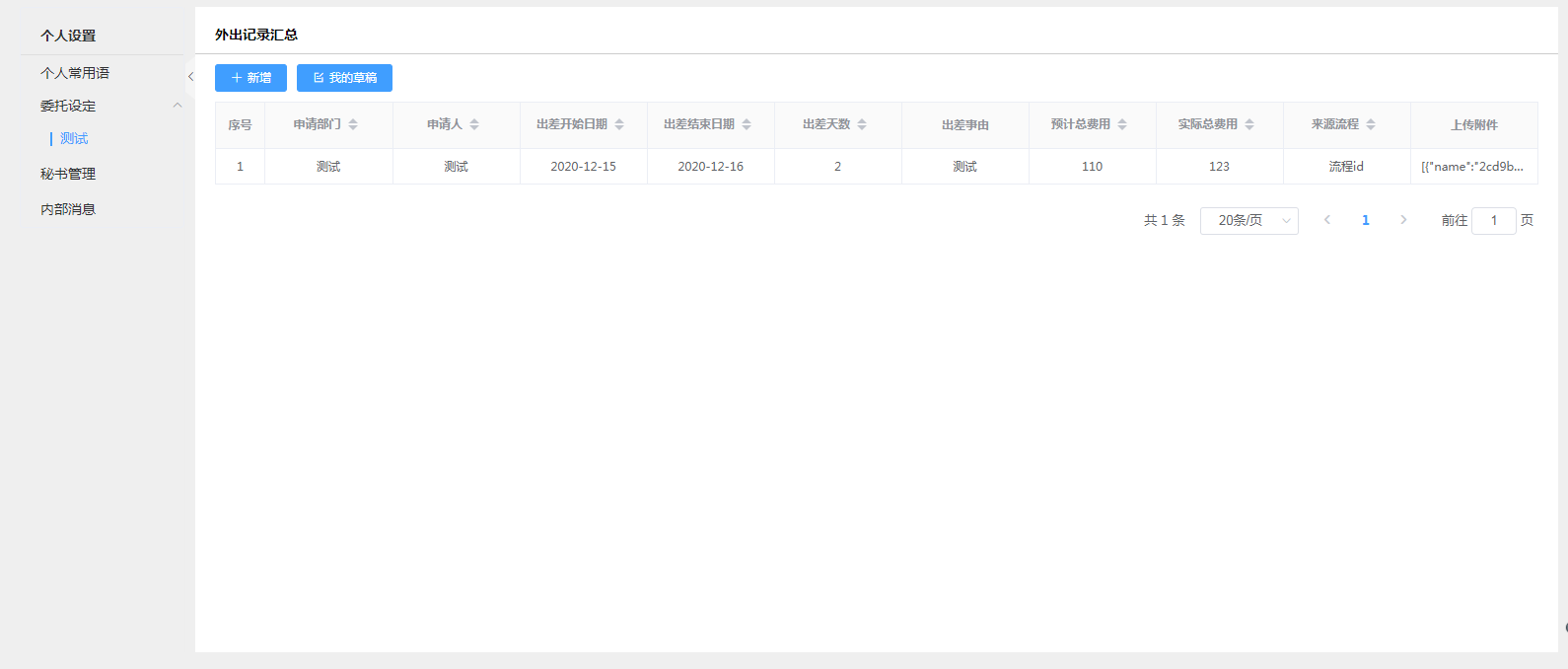1568x669 pixels.
Task: Click the 流程id cell
Action: point(1347,167)
